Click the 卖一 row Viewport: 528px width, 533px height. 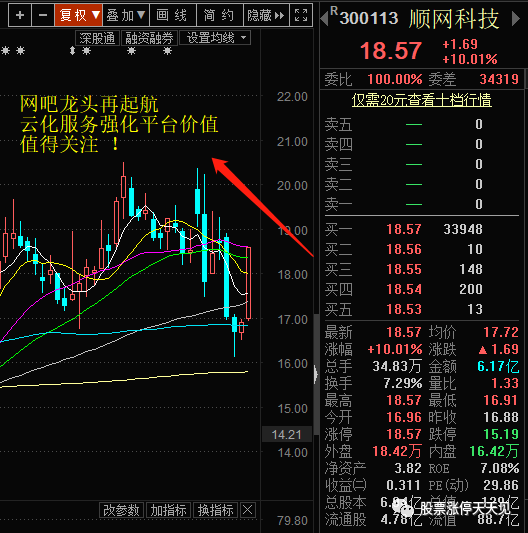(422, 204)
